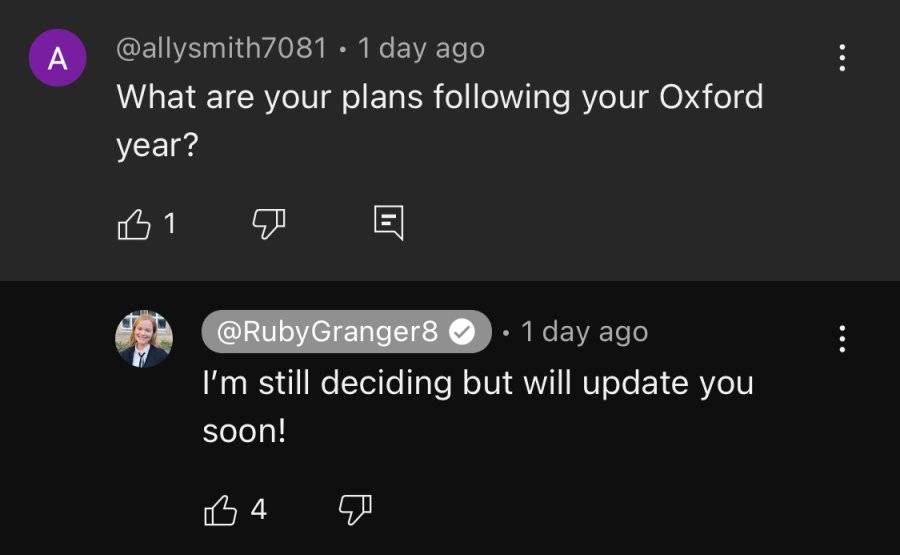The width and height of the screenshot is (900, 555).
Task: Click '1 day ago' on allysmith7081's comment
Action: (x=421, y=48)
